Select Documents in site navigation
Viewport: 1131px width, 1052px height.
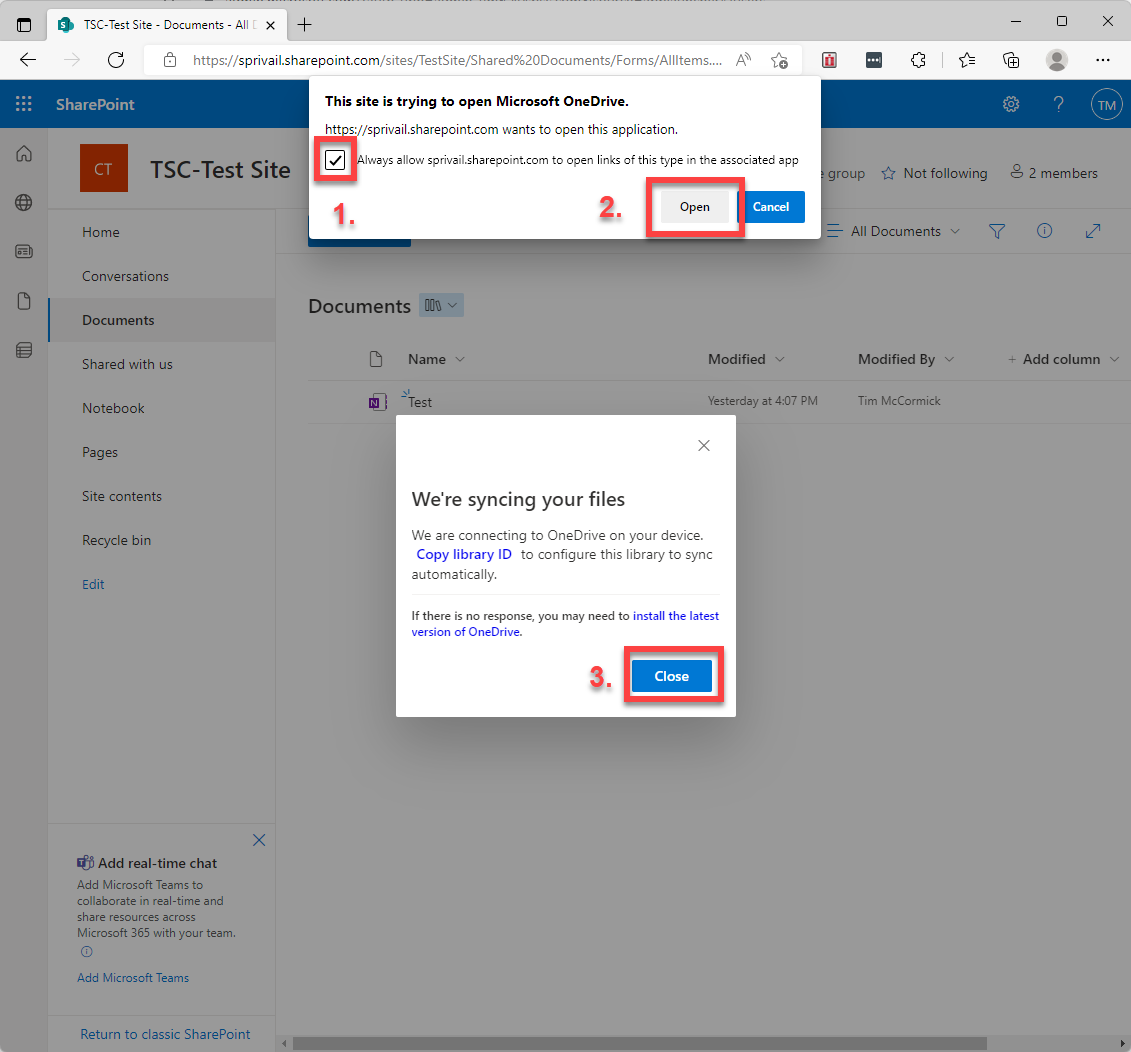click(x=118, y=320)
